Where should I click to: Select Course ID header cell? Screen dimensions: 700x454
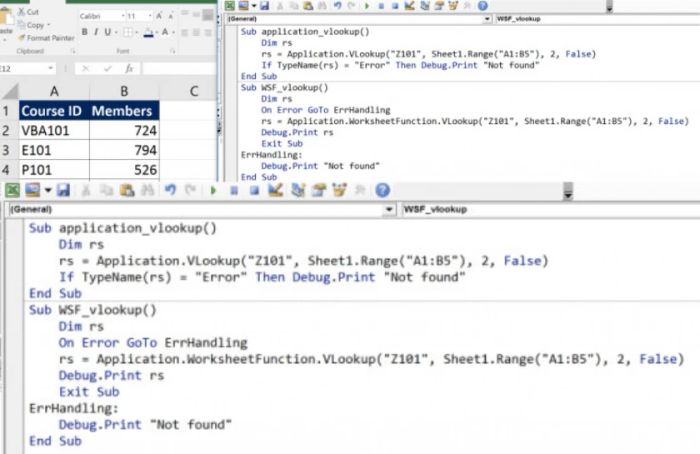tap(54, 111)
